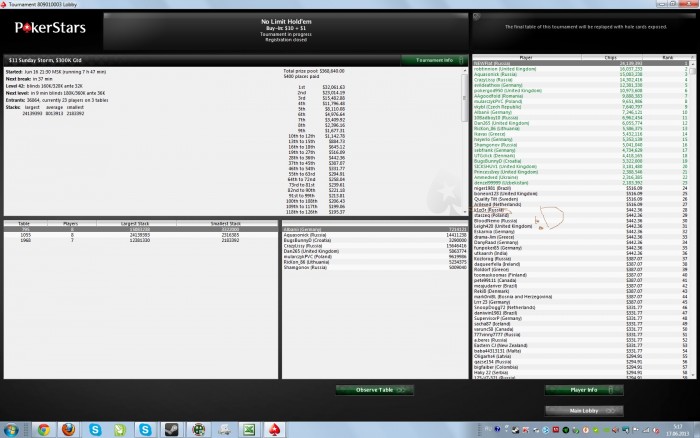Screen dimensions: 700x438
Task: Select table row 1968
Action: pos(141,240)
